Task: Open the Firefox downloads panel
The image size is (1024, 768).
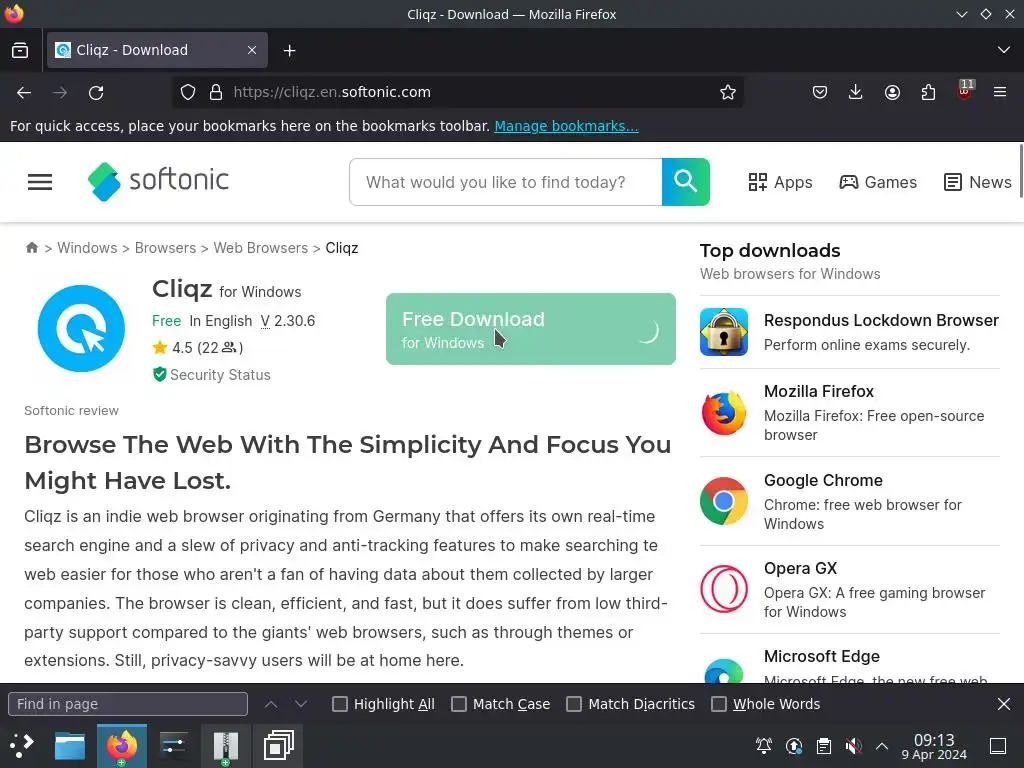Action: coord(856,93)
